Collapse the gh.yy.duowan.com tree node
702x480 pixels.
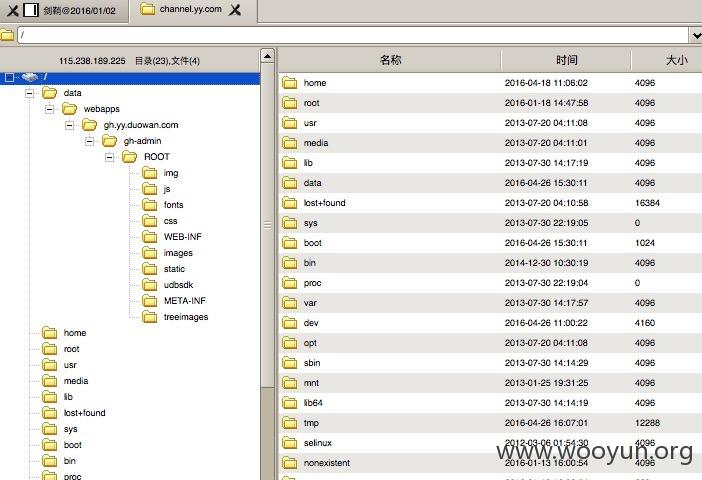tap(69, 125)
